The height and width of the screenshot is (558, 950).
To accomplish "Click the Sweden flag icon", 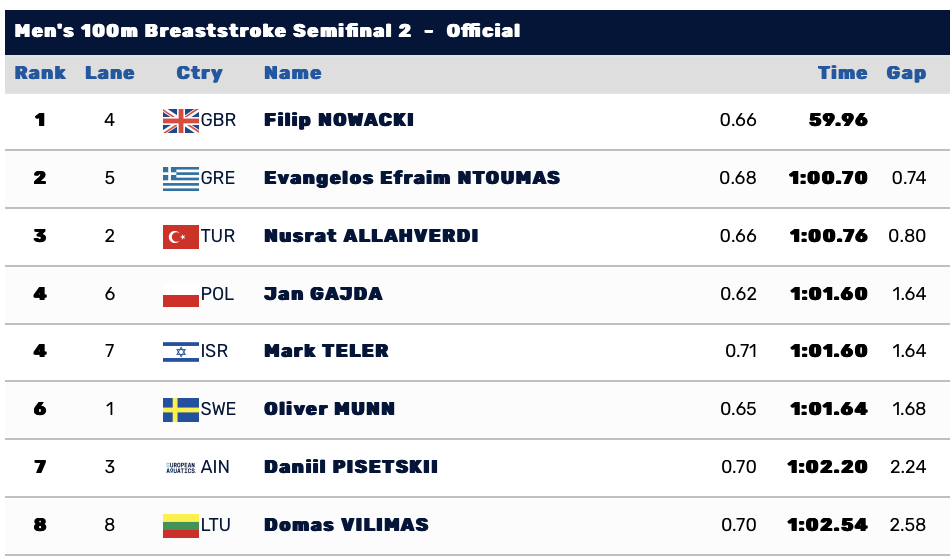I will coord(181,410).
